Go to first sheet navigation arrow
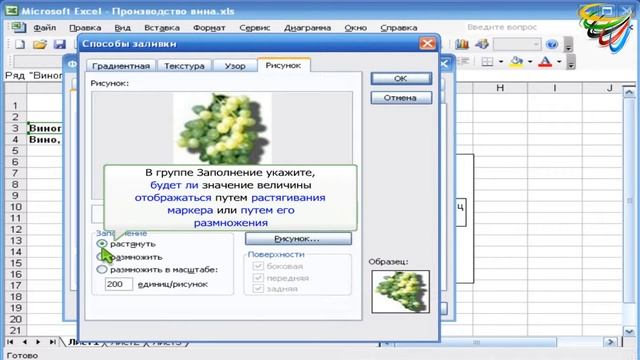The height and width of the screenshot is (360, 640). coord(10,342)
